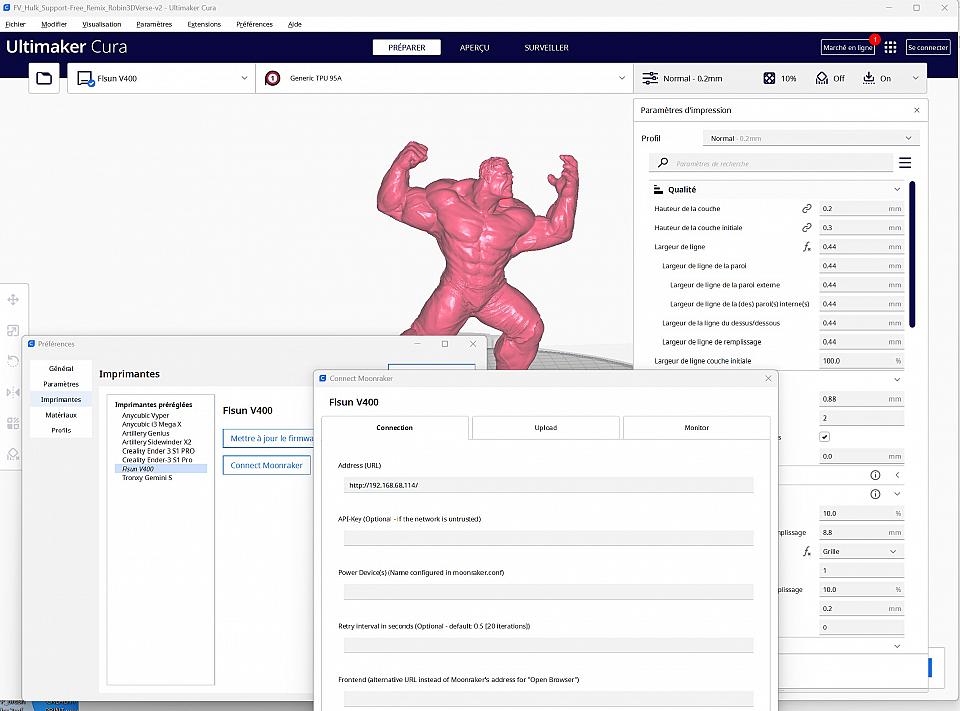Click the Address (URL) input field

tap(548, 485)
